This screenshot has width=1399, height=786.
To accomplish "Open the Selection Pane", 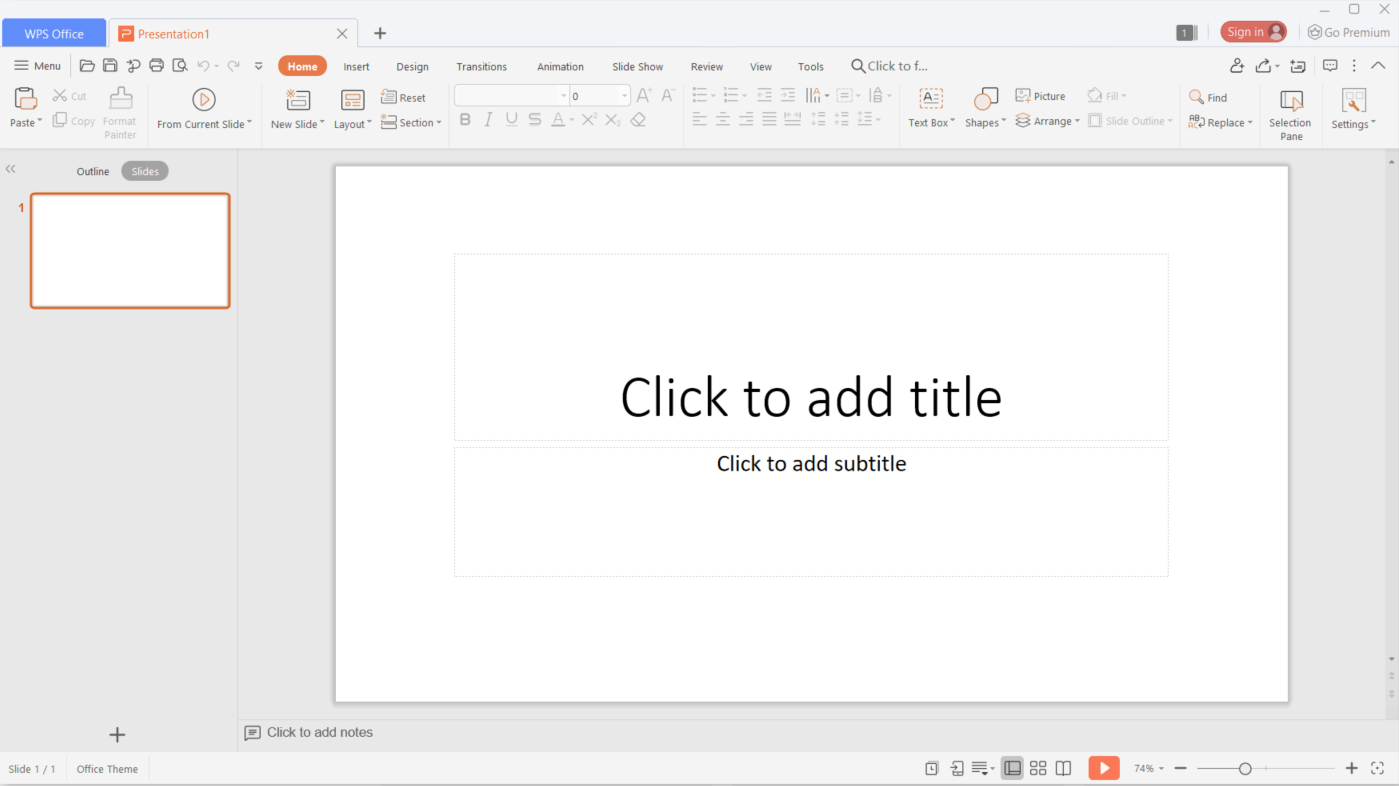I will click(1289, 113).
